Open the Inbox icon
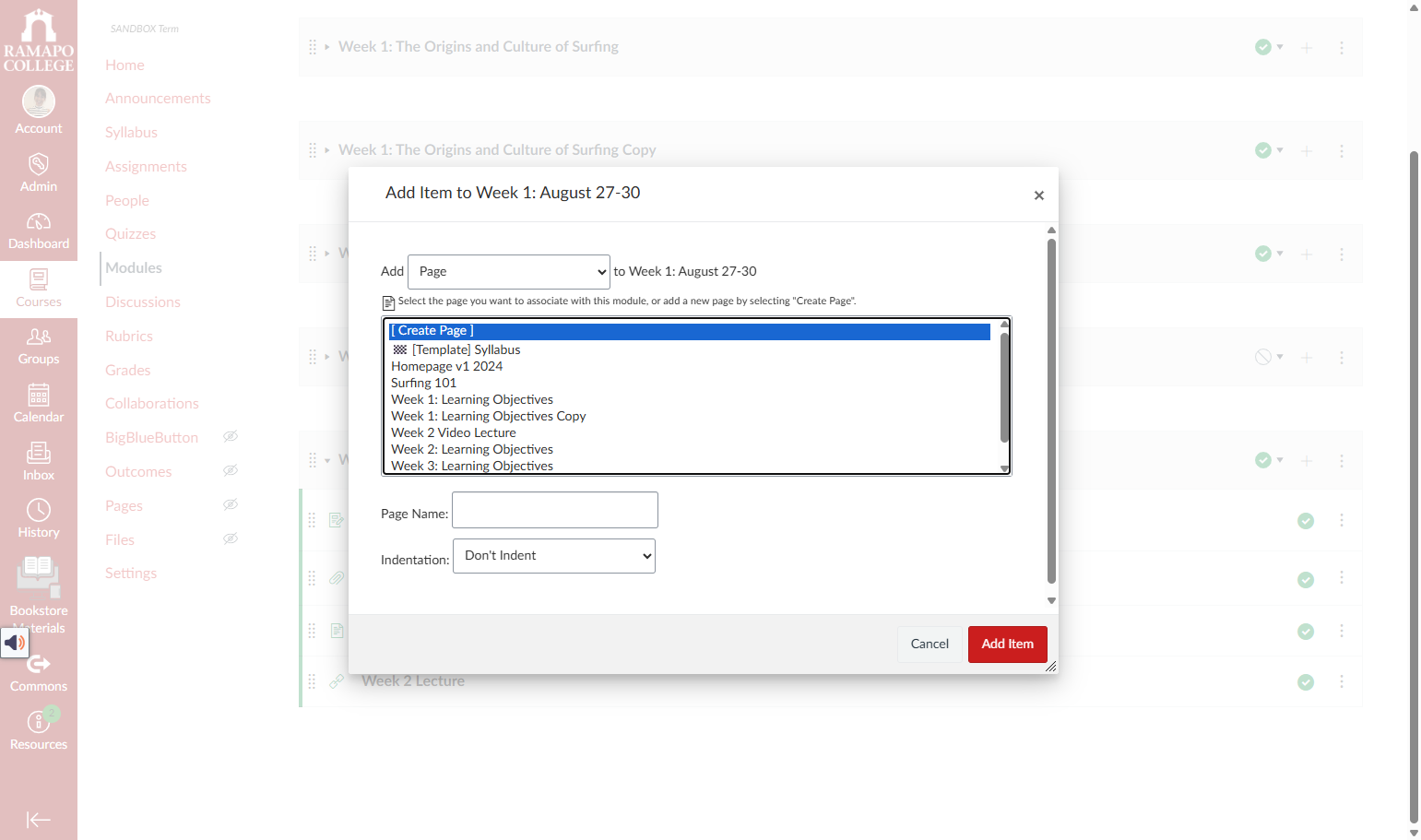The width and height of the screenshot is (1421, 840). point(39,462)
